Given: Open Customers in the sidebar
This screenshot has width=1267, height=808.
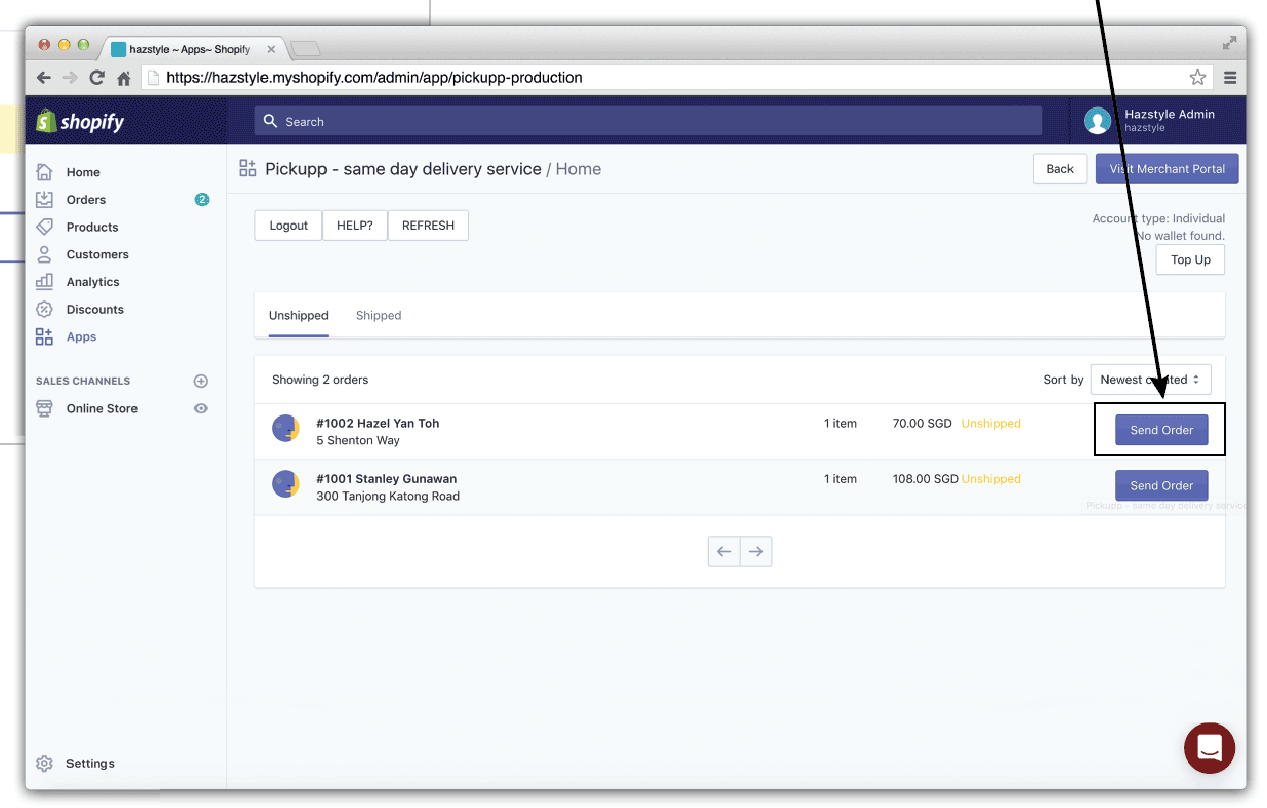Looking at the screenshot, I should point(97,254).
